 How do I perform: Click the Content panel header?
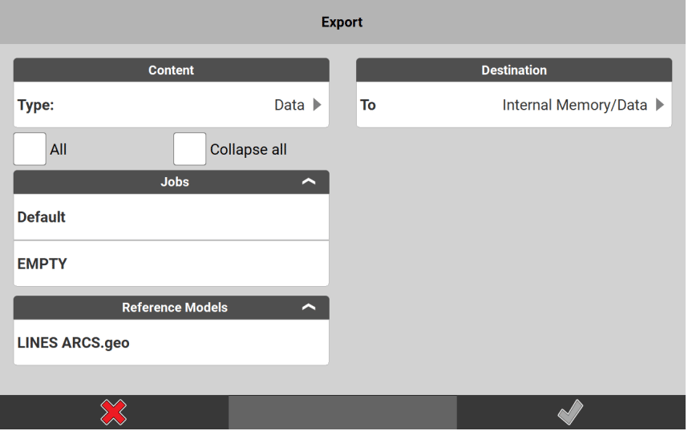[171, 70]
